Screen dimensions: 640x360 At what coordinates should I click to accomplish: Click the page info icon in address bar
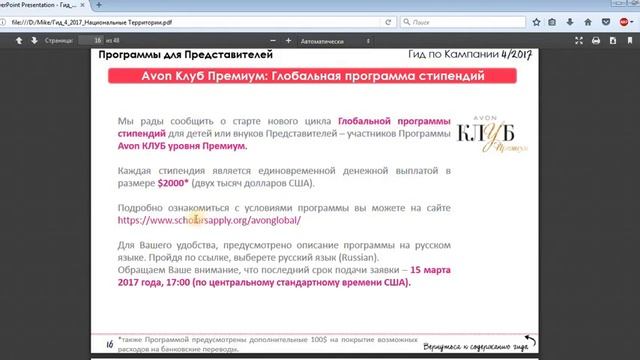[x=3, y=22]
